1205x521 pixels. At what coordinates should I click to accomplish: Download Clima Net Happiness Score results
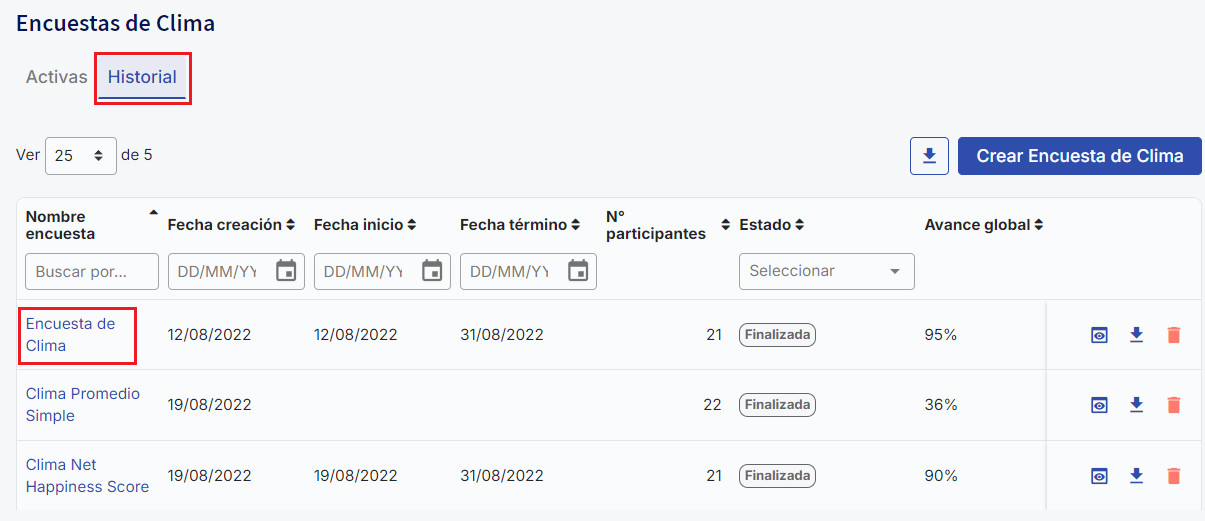(x=1136, y=476)
